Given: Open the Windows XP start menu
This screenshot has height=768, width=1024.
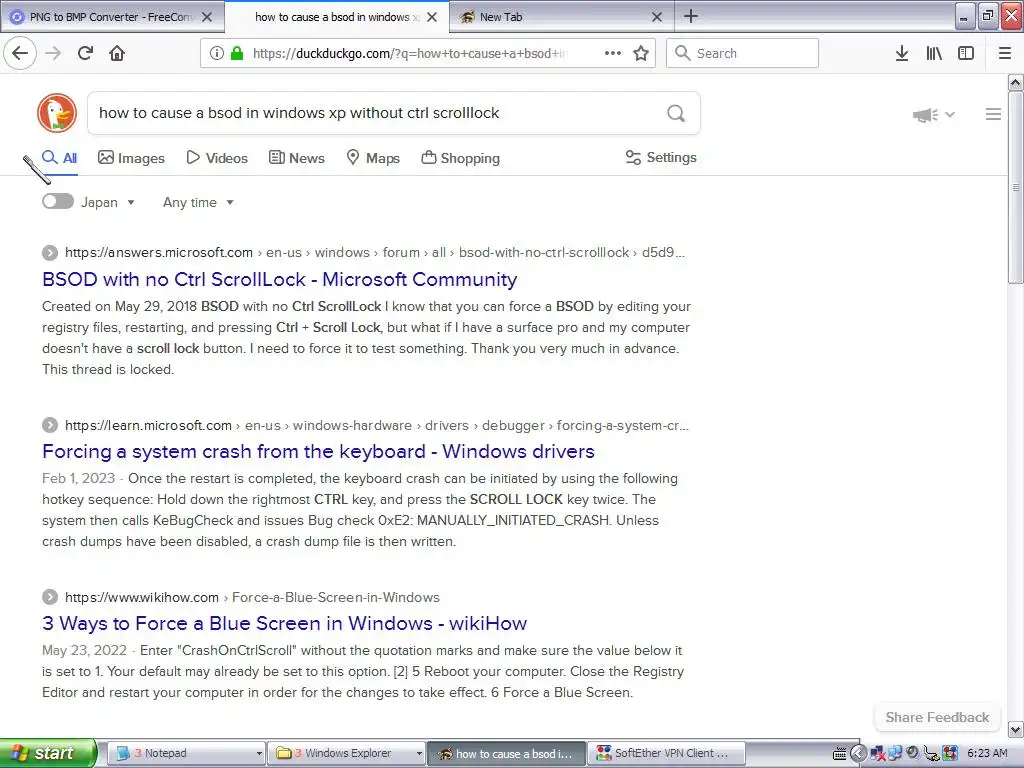Looking at the screenshot, I should (48, 753).
